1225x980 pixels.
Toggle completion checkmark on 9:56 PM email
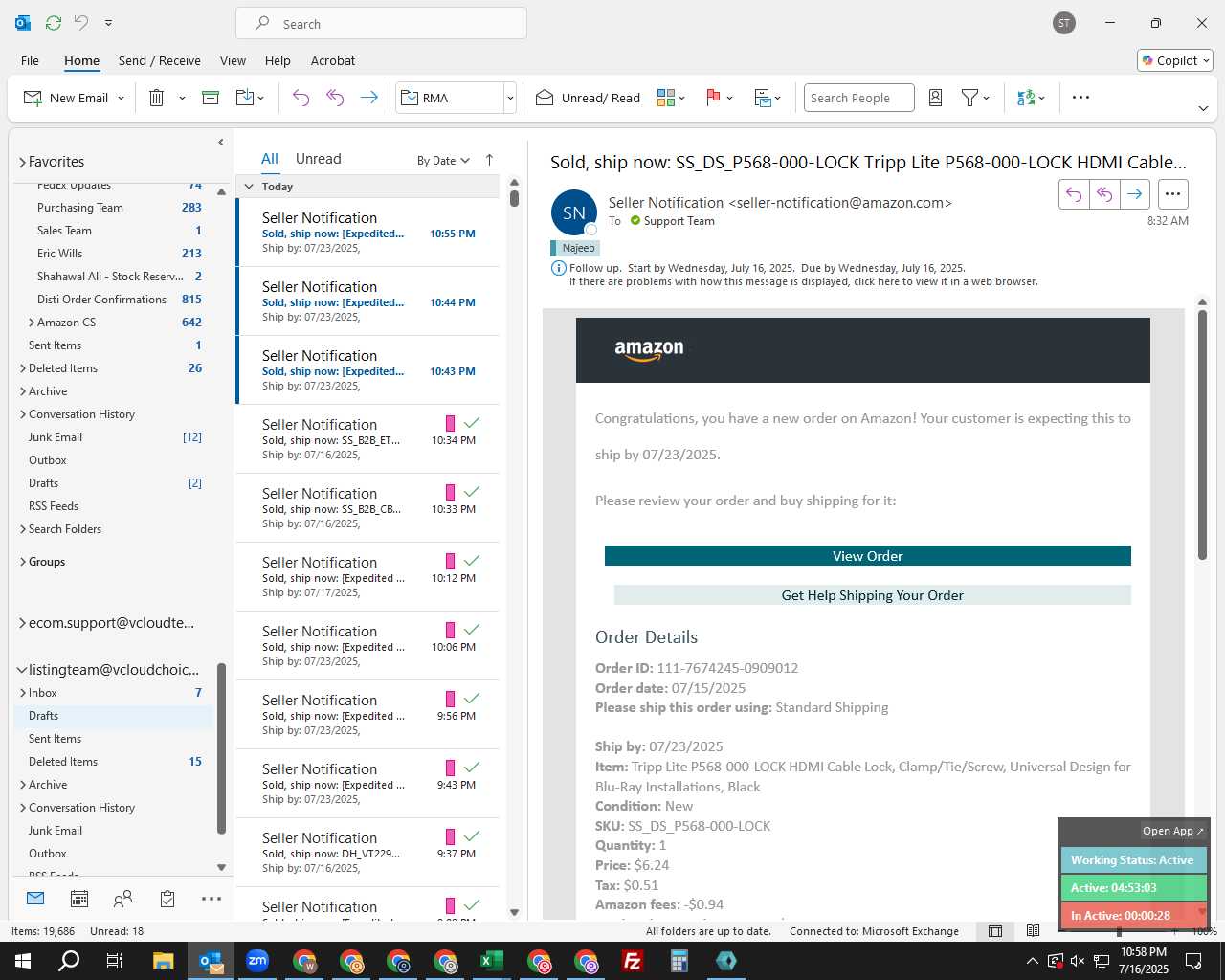(471, 699)
